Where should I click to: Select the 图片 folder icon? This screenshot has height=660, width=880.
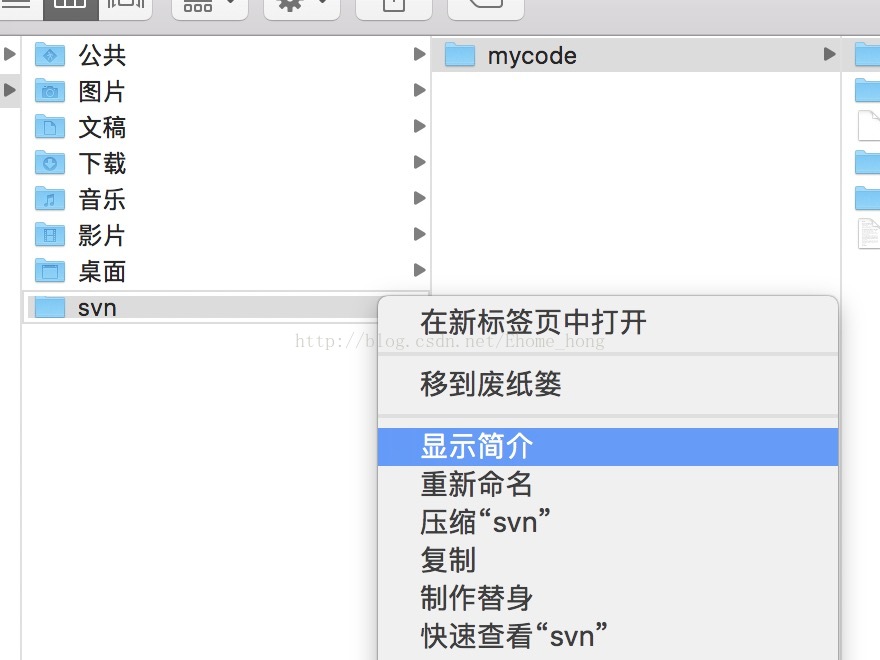pyautogui.click(x=49, y=90)
